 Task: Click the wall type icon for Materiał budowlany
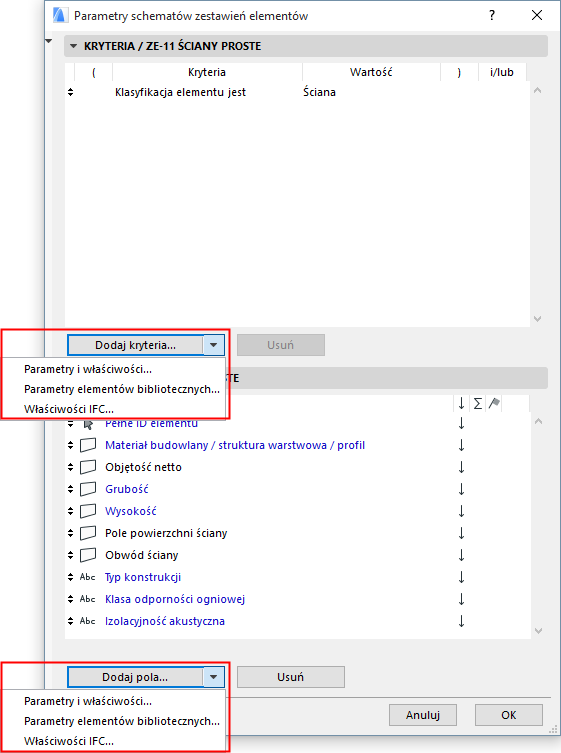[88, 445]
